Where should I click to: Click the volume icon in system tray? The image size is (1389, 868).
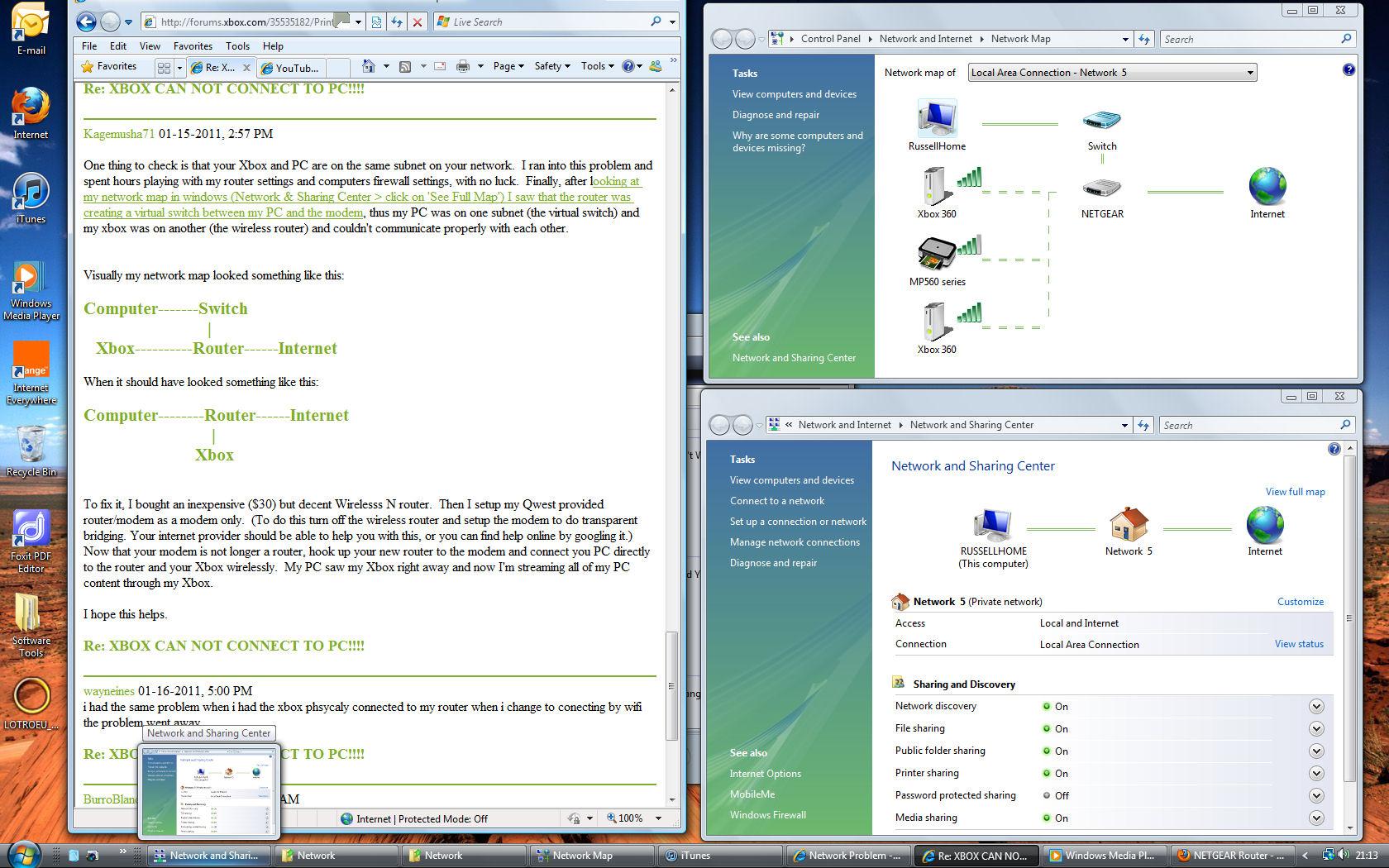(x=1343, y=855)
